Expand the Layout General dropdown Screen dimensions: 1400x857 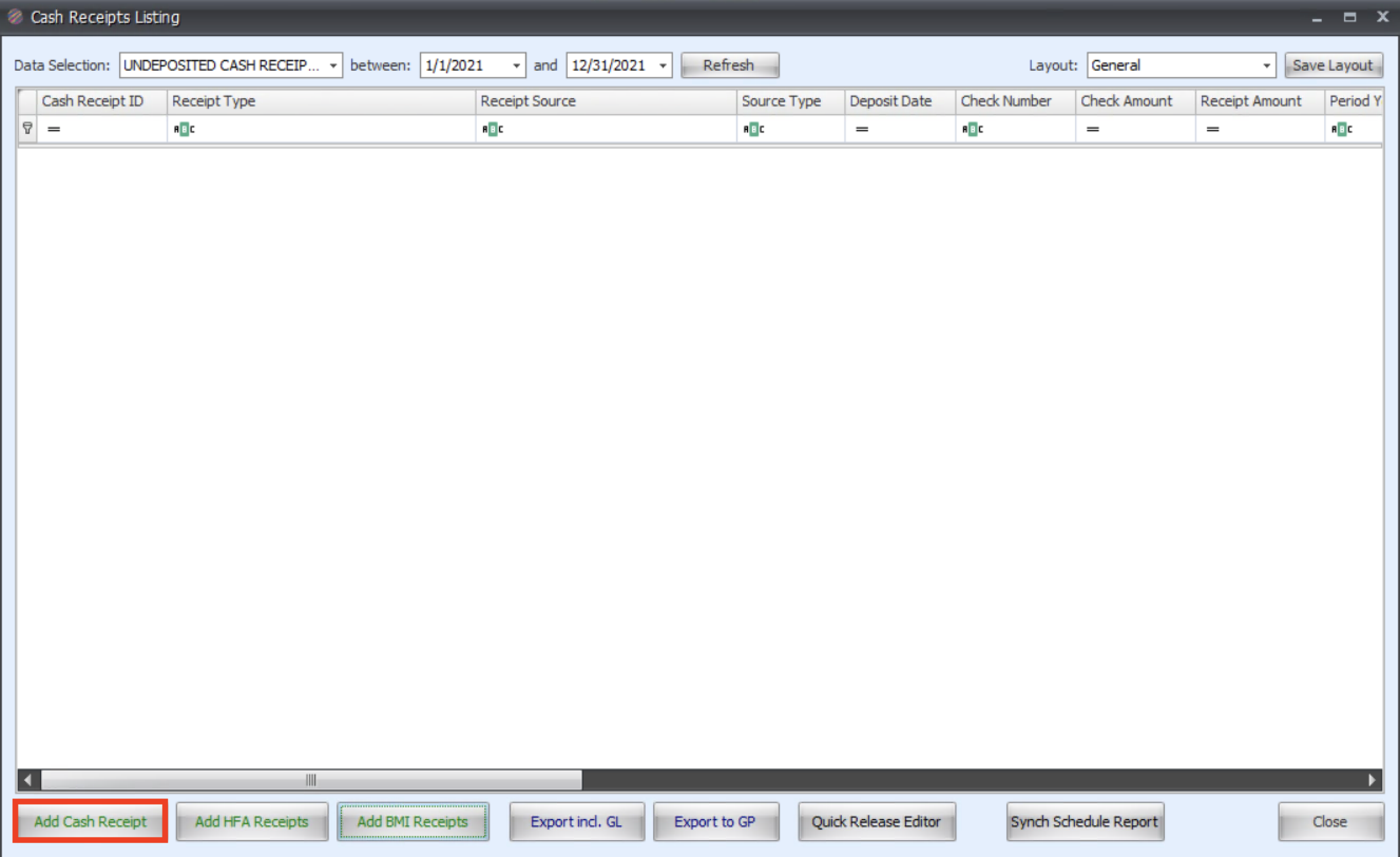click(1267, 66)
